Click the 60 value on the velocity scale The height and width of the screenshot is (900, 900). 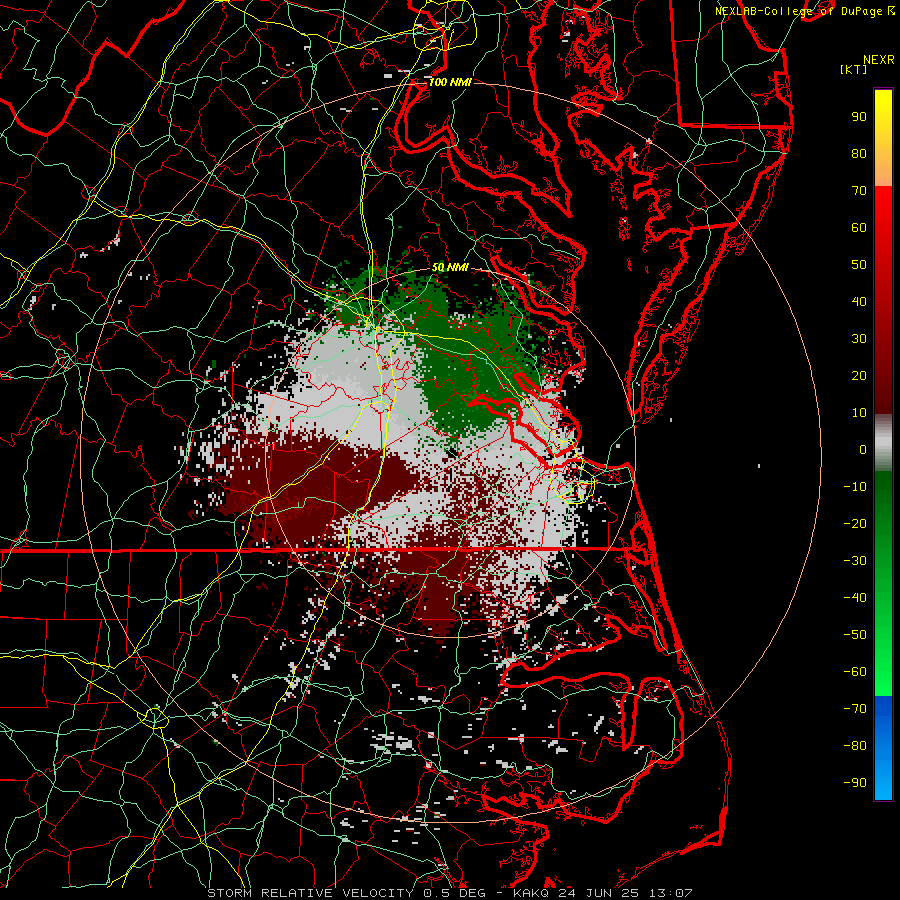tap(859, 227)
